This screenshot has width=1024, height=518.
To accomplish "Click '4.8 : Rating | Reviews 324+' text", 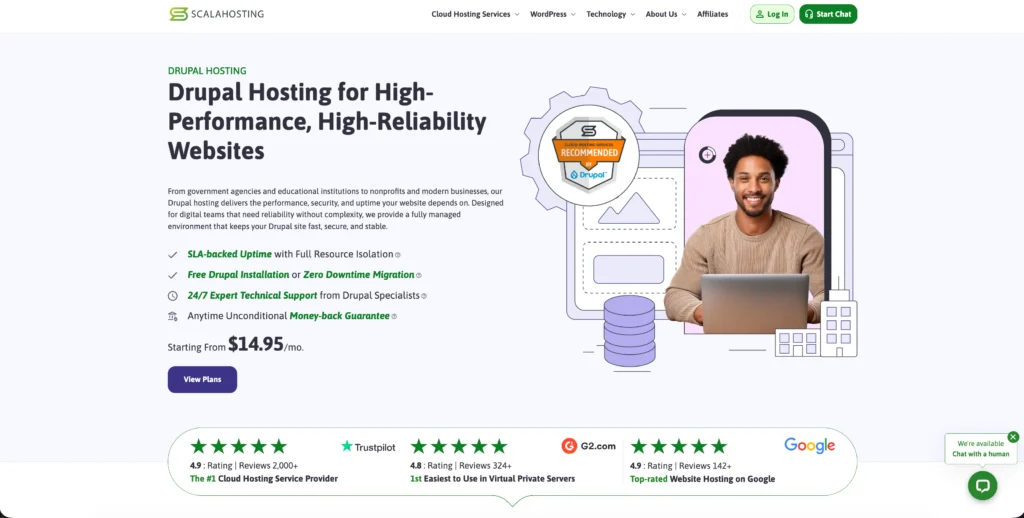I will tap(461, 466).
